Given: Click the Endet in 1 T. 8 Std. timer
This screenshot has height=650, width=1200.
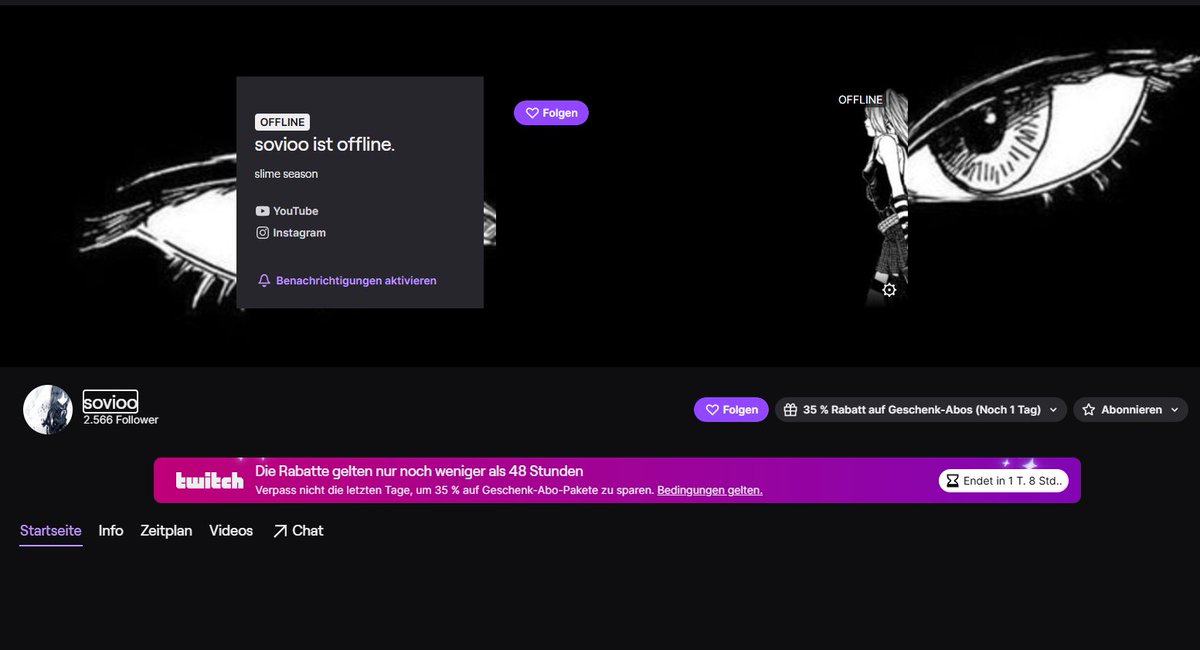Looking at the screenshot, I should pos(1004,481).
